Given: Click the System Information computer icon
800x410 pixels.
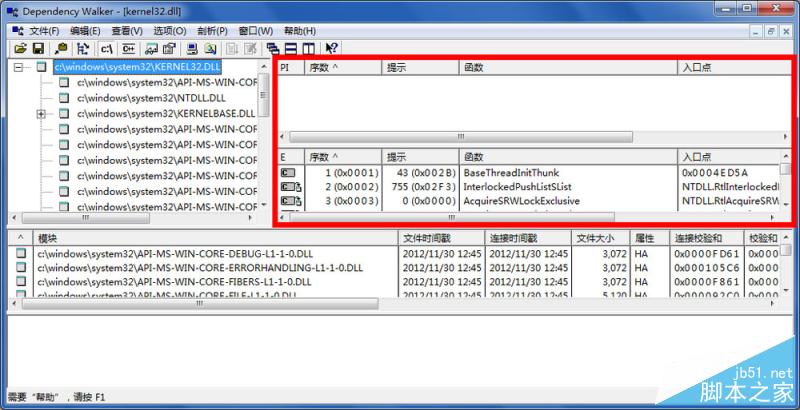Looking at the screenshot, I should click(x=192, y=48).
